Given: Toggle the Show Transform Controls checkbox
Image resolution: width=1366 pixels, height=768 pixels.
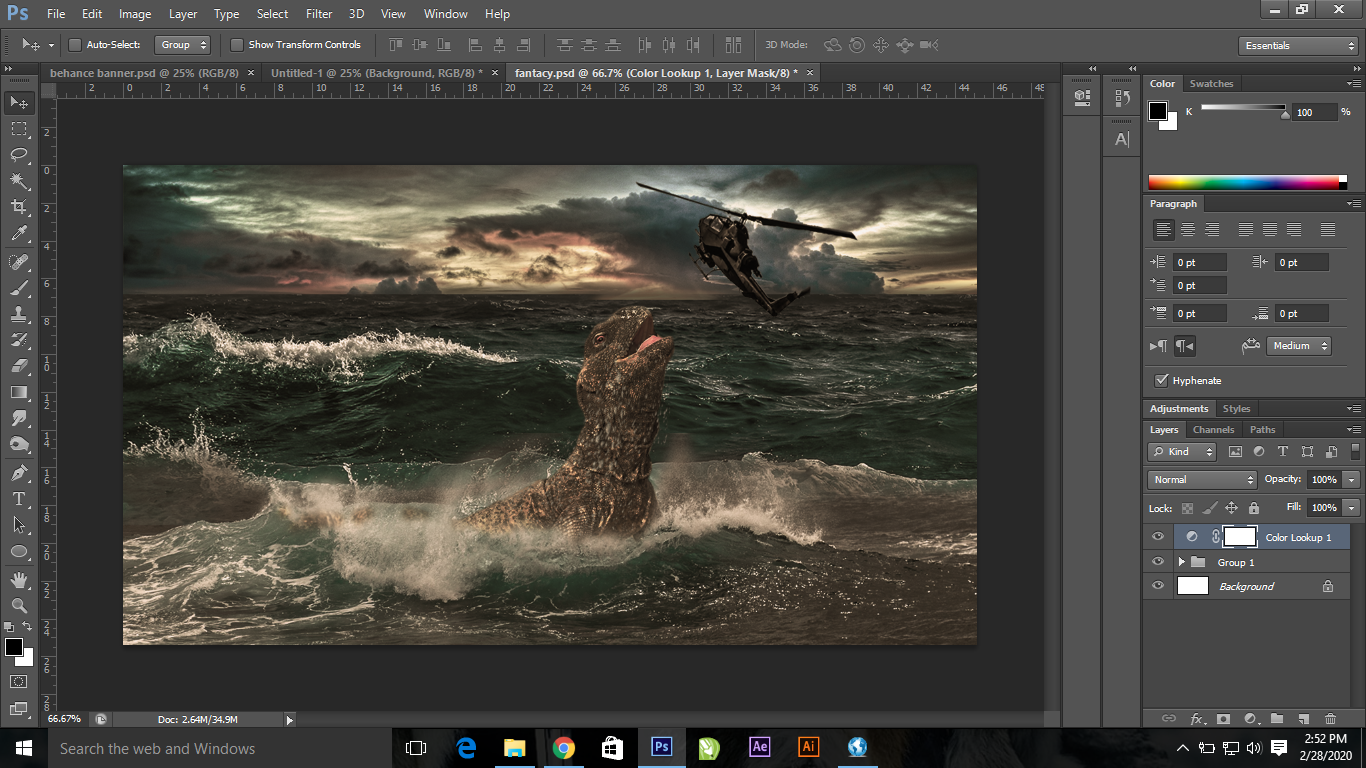Looking at the screenshot, I should tap(237, 45).
